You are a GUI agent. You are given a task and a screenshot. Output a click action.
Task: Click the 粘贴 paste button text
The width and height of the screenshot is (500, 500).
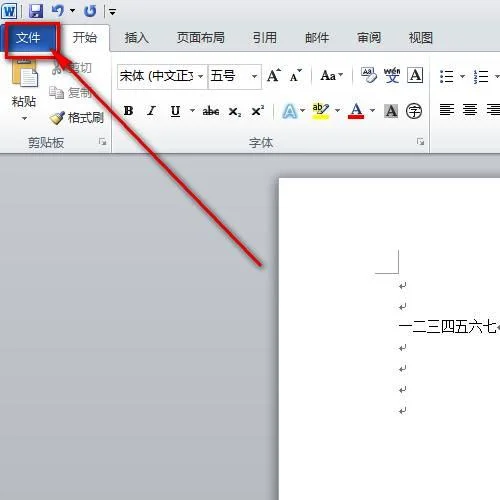pyautogui.click(x=24, y=101)
